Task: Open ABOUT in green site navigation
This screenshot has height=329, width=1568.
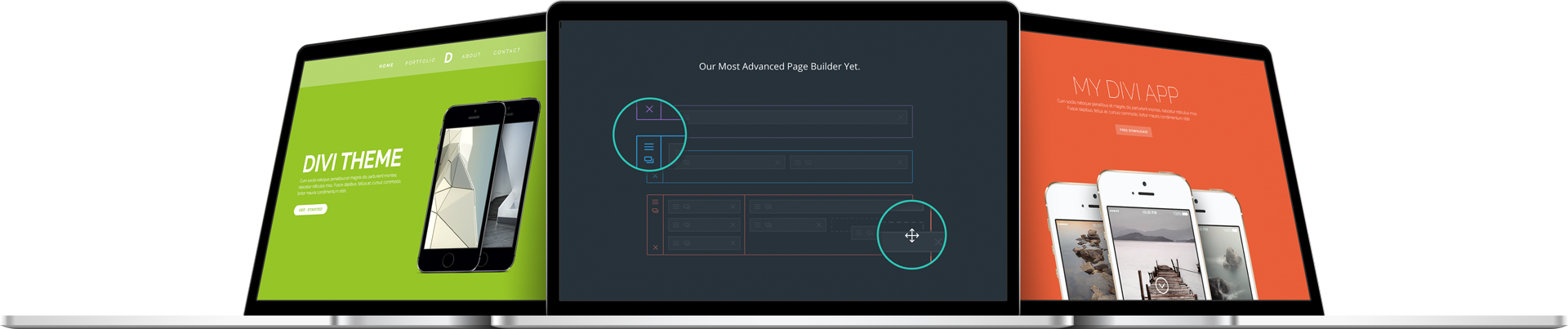Action: coord(471,56)
